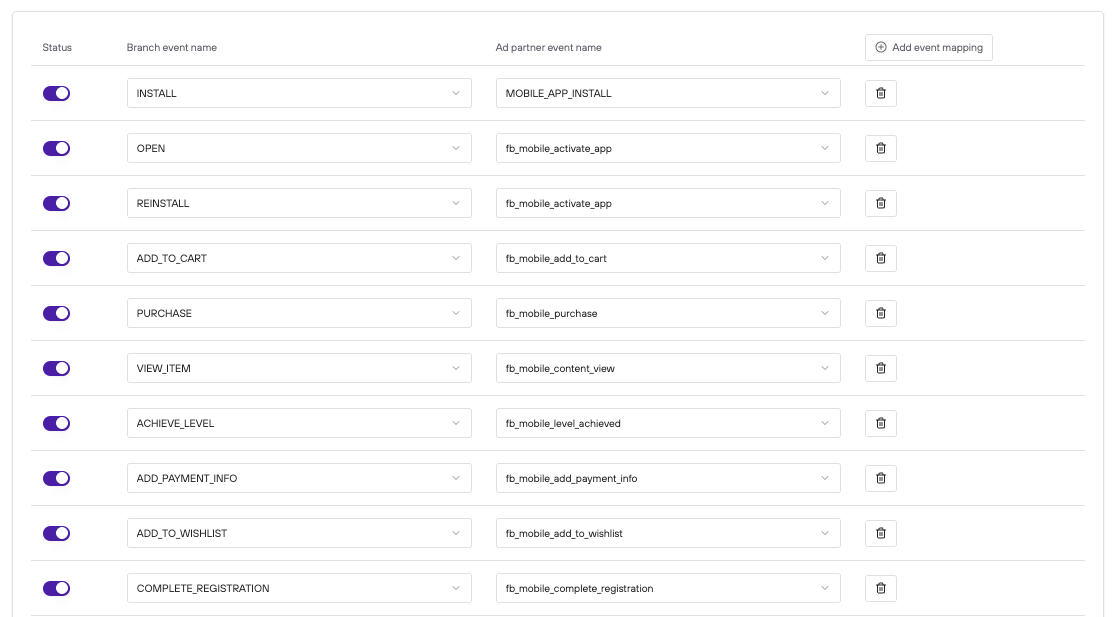
Task: Open the ADD_TO_WISHLIST Branch event dropdown
Action: (x=299, y=533)
